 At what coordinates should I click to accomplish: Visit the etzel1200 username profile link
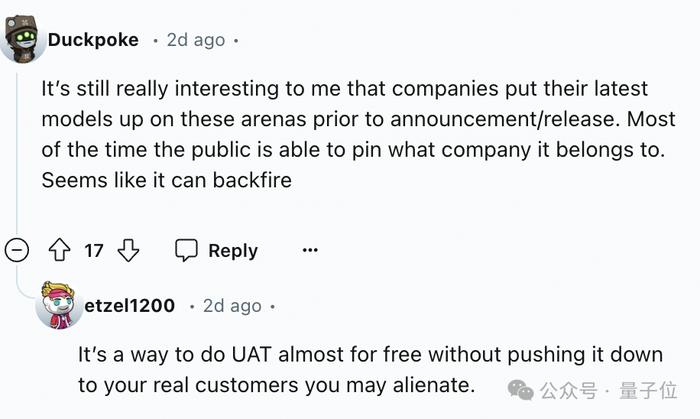(x=129, y=306)
